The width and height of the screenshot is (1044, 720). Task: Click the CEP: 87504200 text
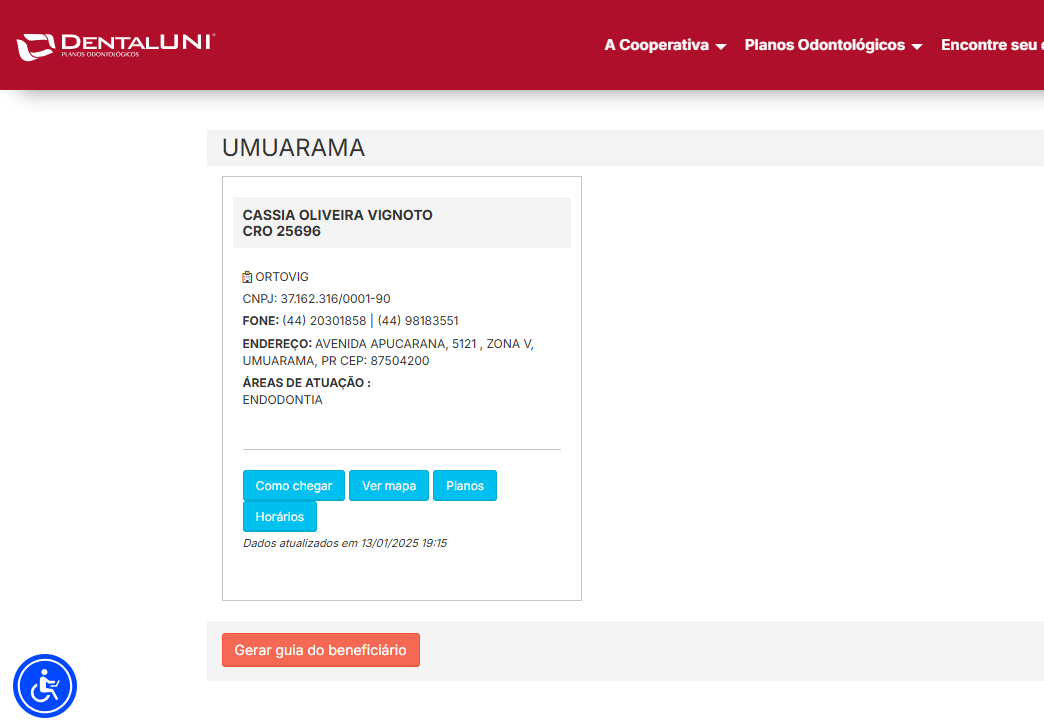click(385, 361)
